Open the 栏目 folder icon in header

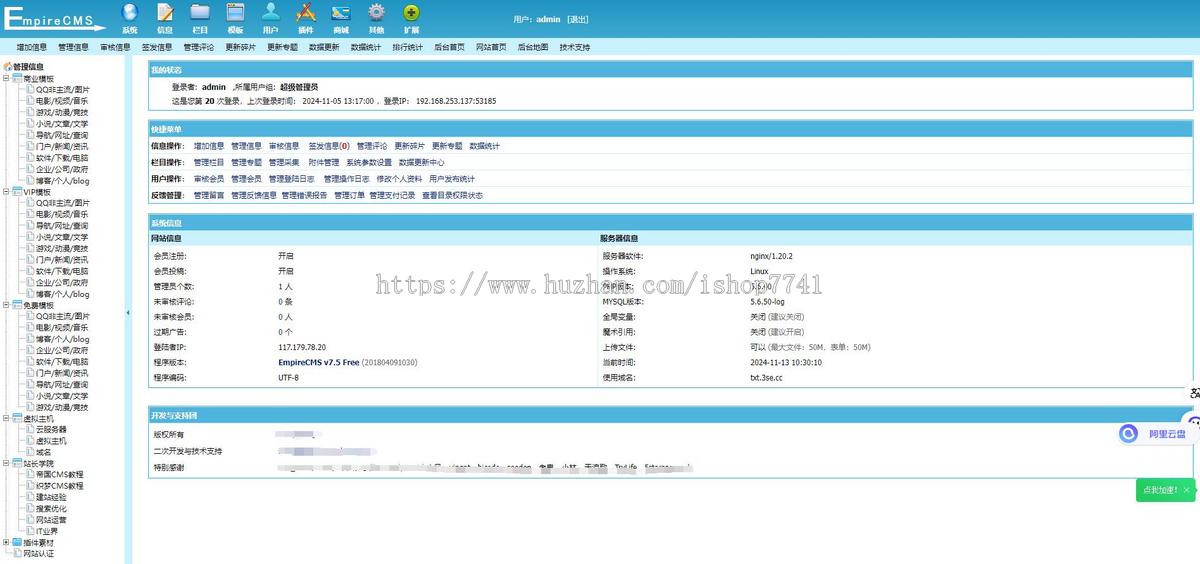tap(200, 12)
